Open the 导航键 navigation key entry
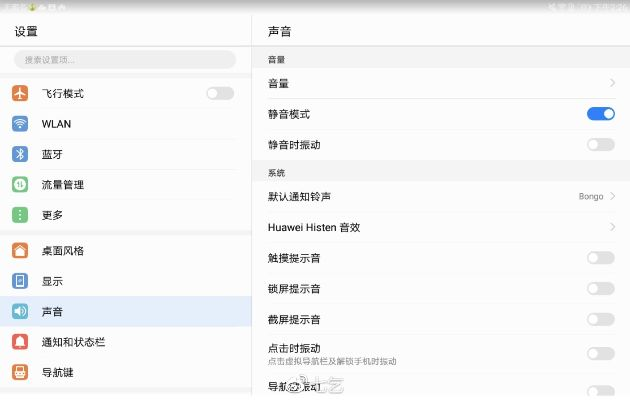630x400 pixels. coord(126,372)
